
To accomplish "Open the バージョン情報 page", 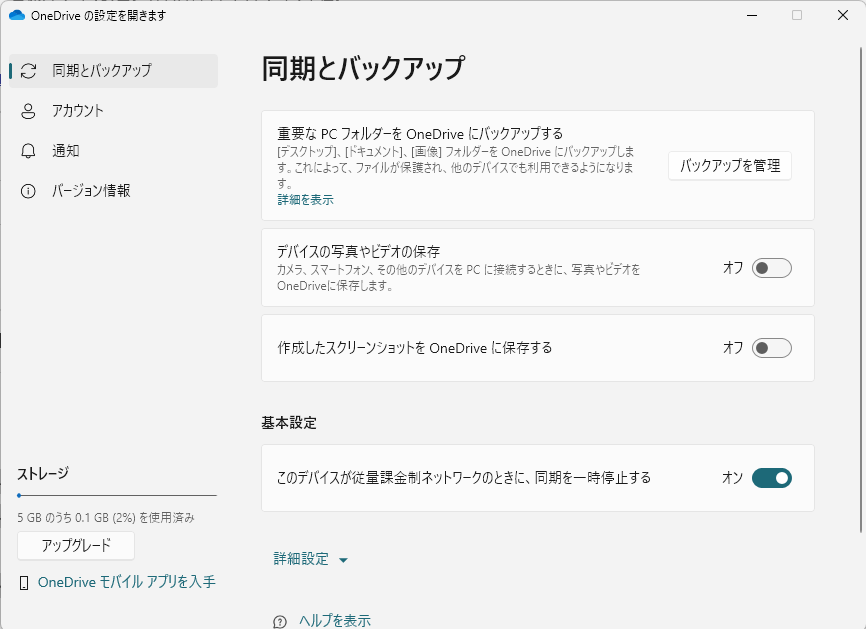I will pyautogui.click(x=114, y=191).
